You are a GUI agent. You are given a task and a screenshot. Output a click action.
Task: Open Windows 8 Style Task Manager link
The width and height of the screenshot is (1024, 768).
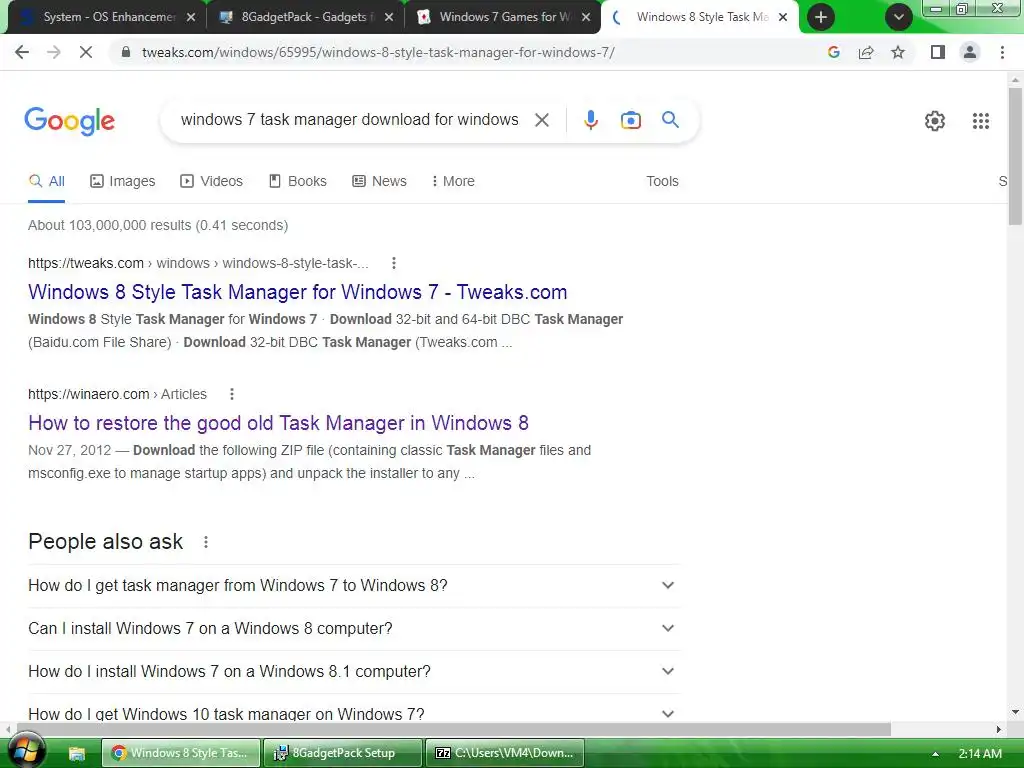(297, 292)
